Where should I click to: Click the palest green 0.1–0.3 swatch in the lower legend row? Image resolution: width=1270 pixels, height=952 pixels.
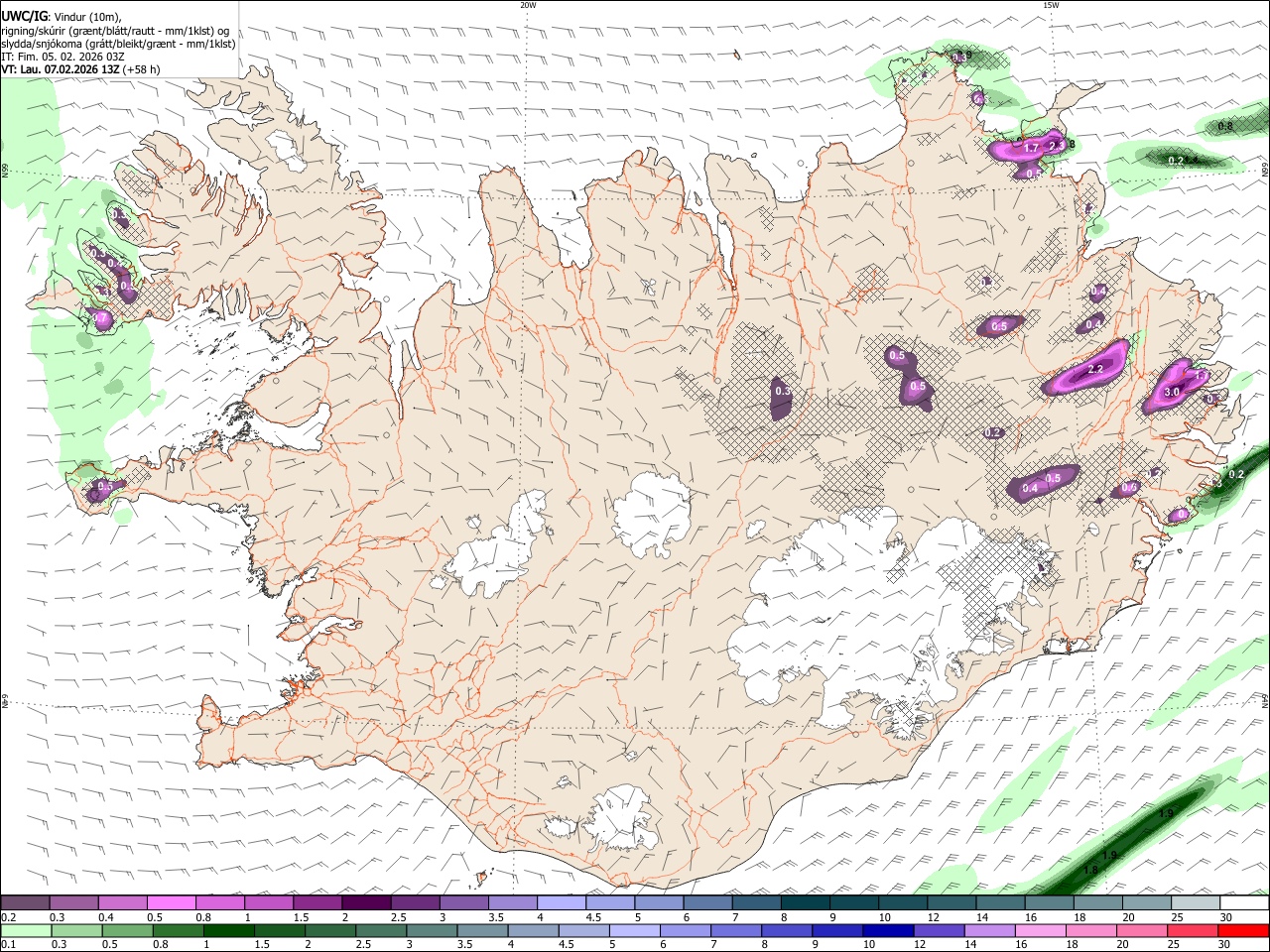[26, 930]
